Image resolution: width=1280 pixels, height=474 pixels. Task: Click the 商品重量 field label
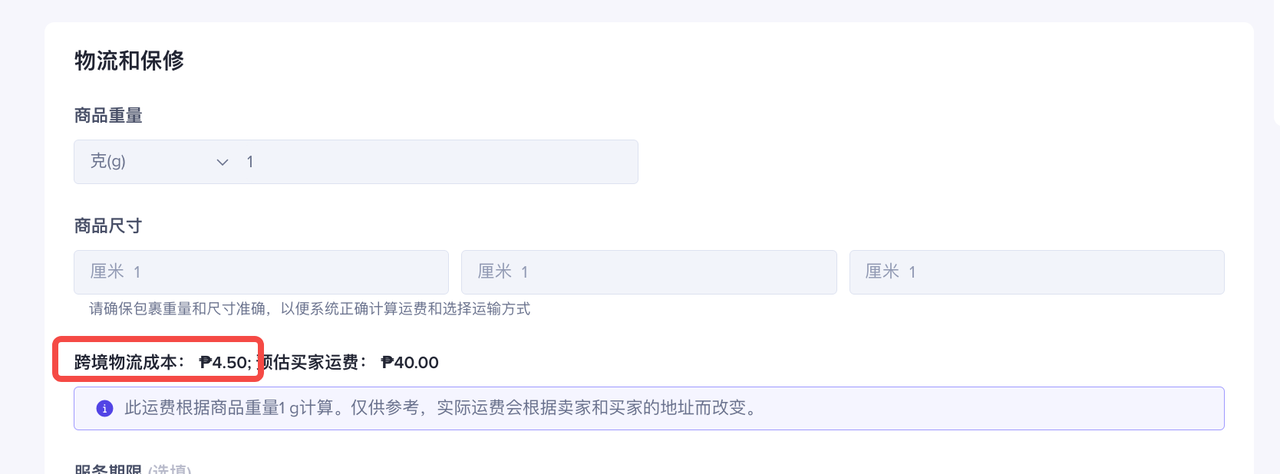tap(108, 116)
